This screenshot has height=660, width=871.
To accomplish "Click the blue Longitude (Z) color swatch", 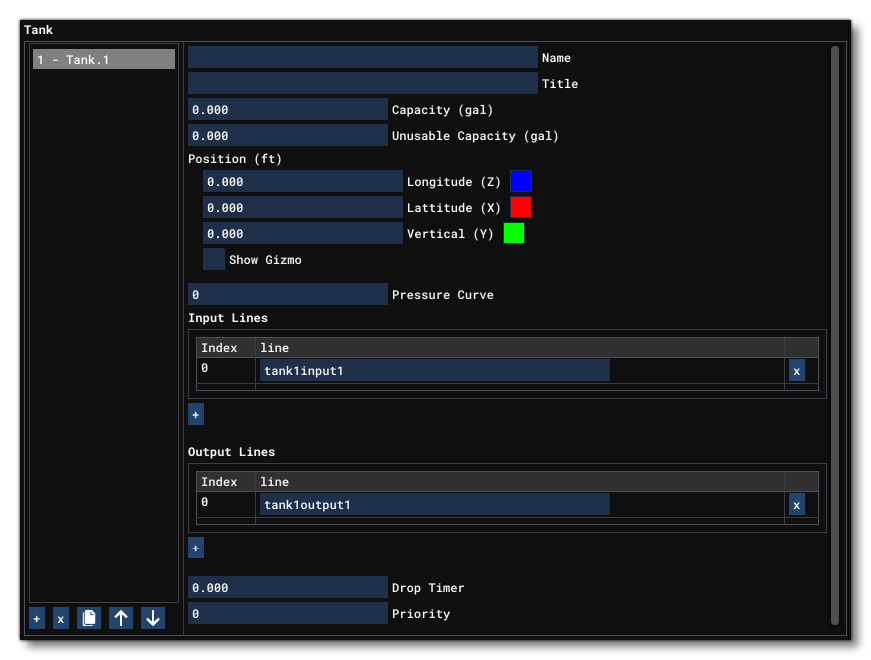I will click(x=521, y=181).
